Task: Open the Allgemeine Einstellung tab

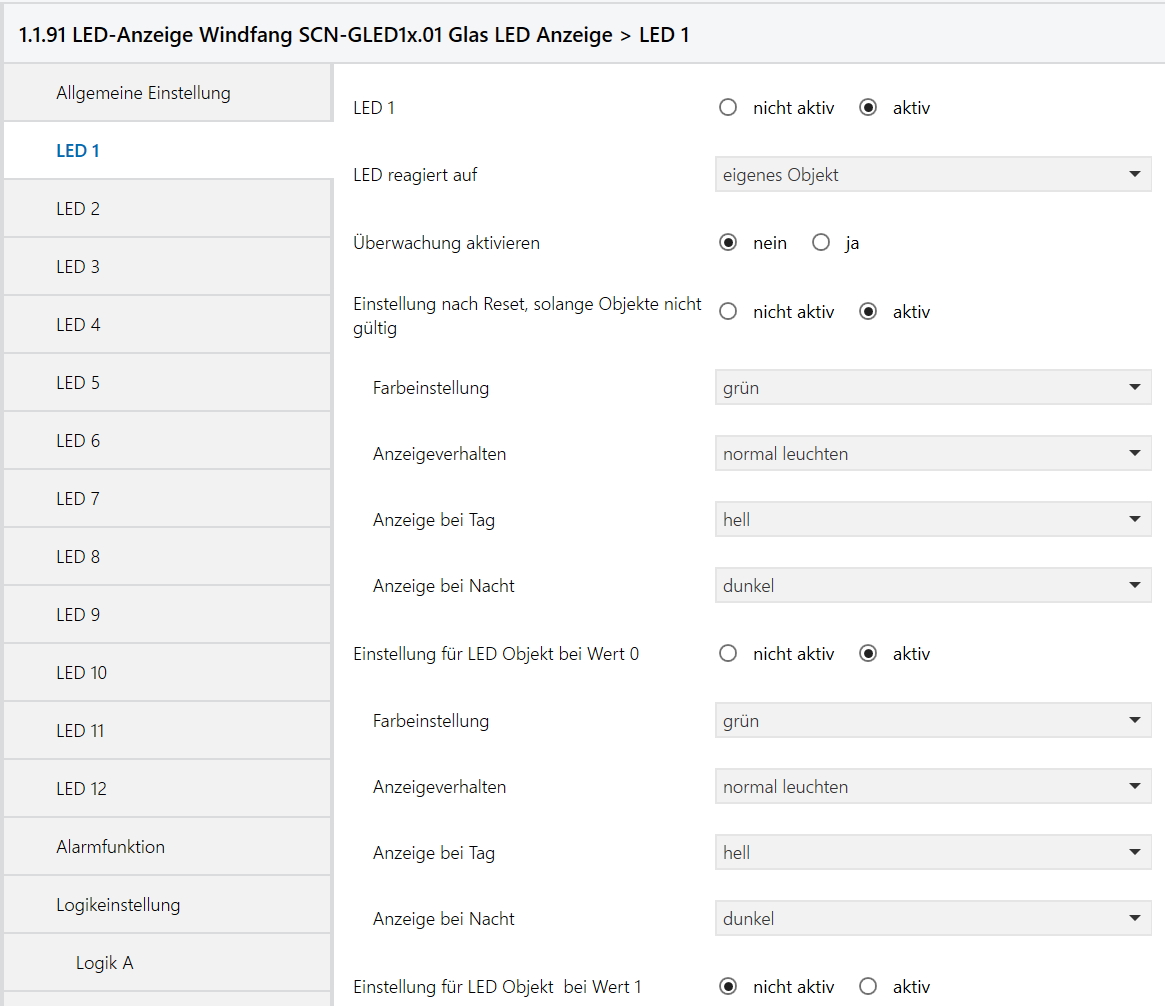Action: click(x=167, y=93)
